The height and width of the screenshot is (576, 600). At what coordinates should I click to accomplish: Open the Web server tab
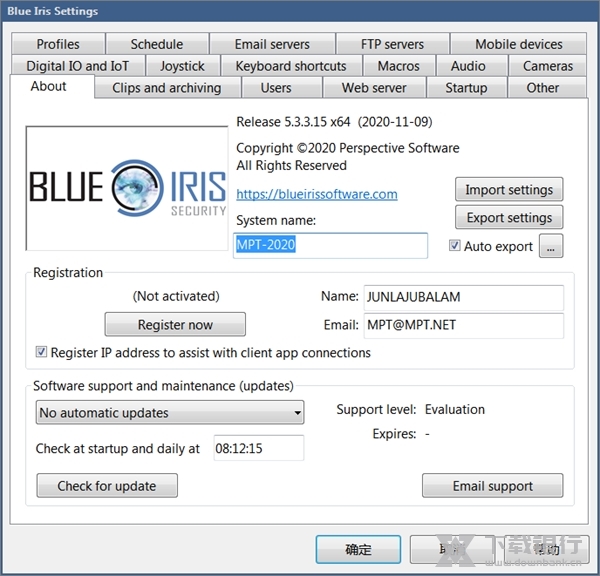(374, 88)
